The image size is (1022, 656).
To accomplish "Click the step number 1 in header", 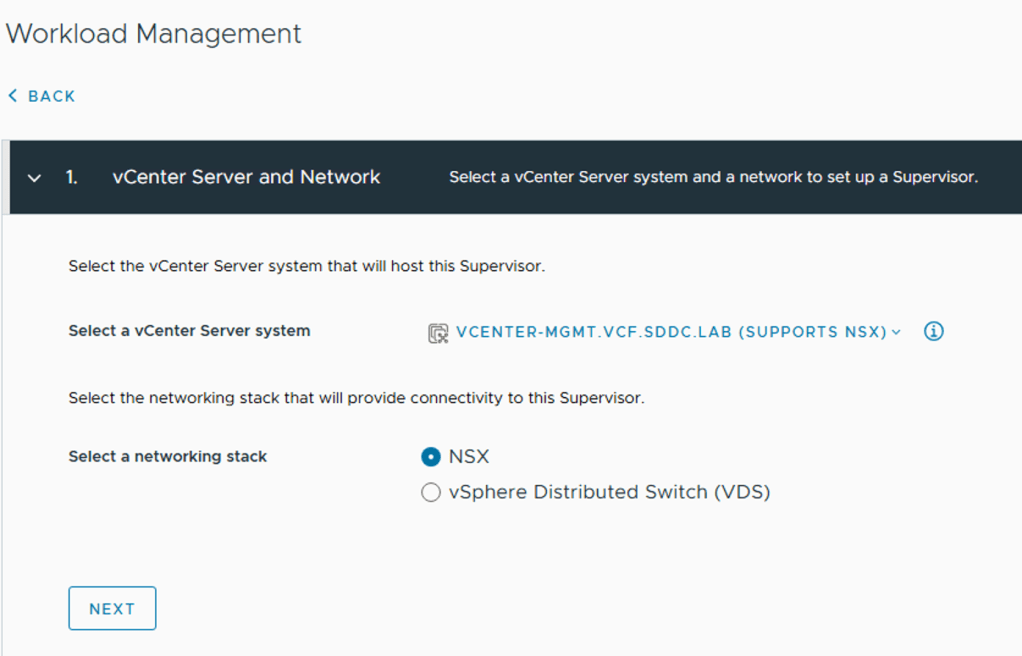I will [71, 177].
